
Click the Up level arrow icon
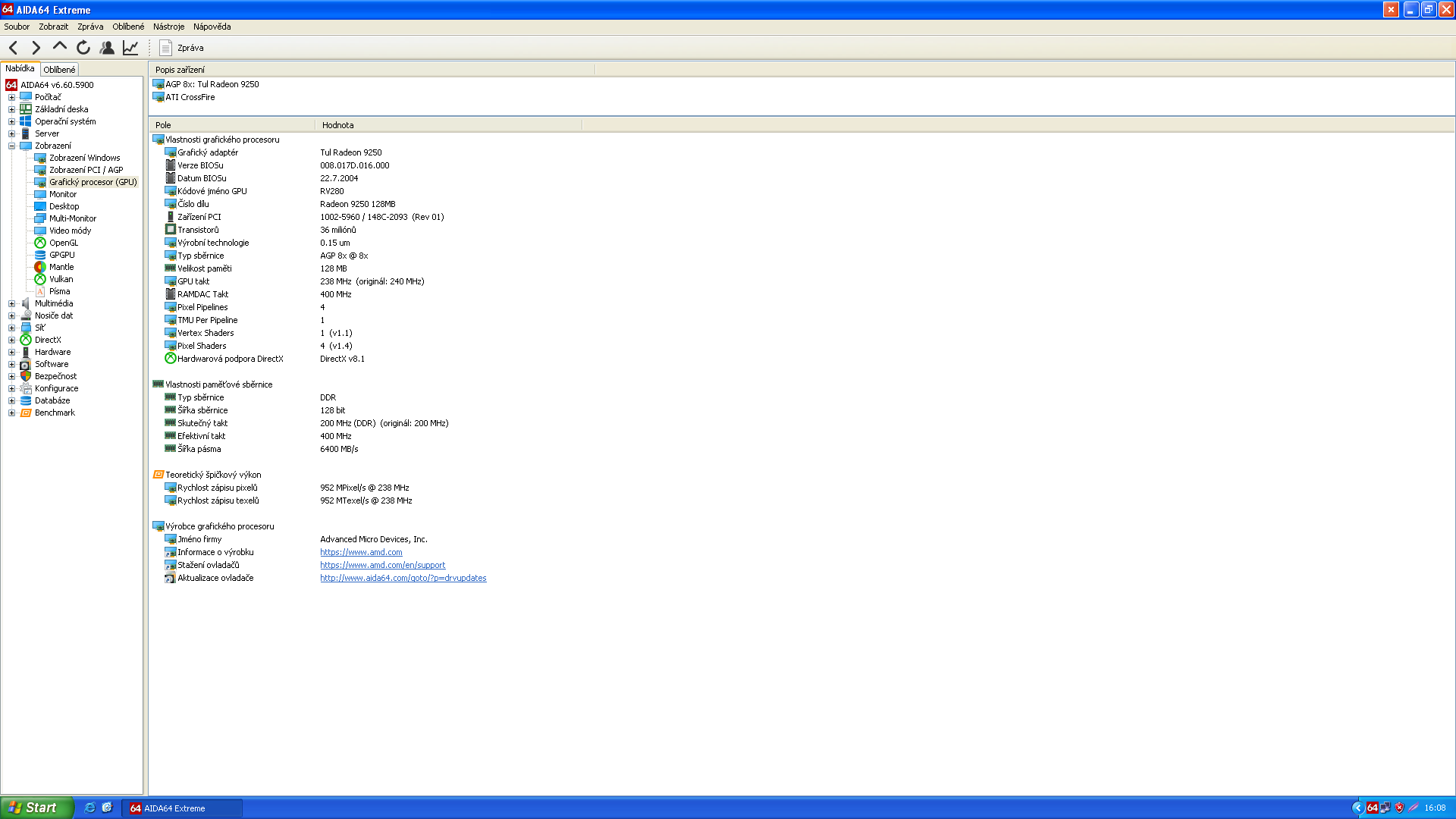click(60, 47)
